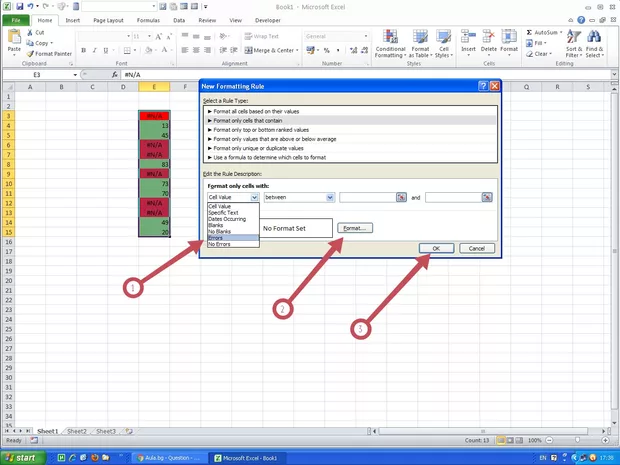Click column Q header

(526, 87)
